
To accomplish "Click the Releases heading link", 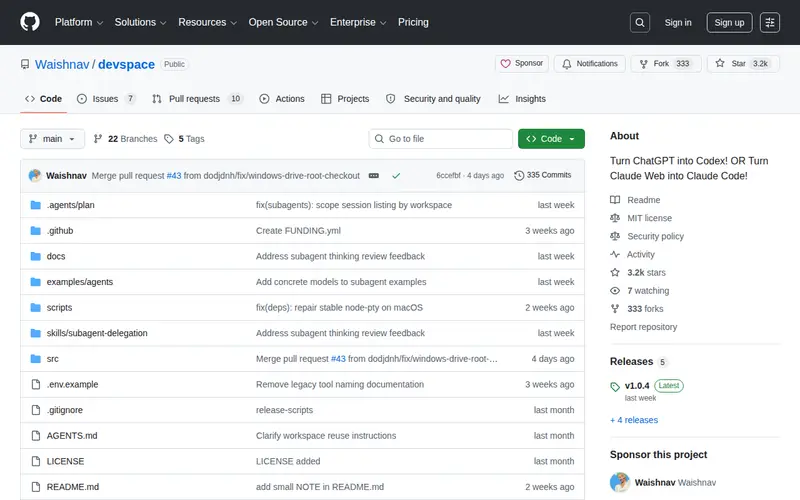I will point(631,361).
